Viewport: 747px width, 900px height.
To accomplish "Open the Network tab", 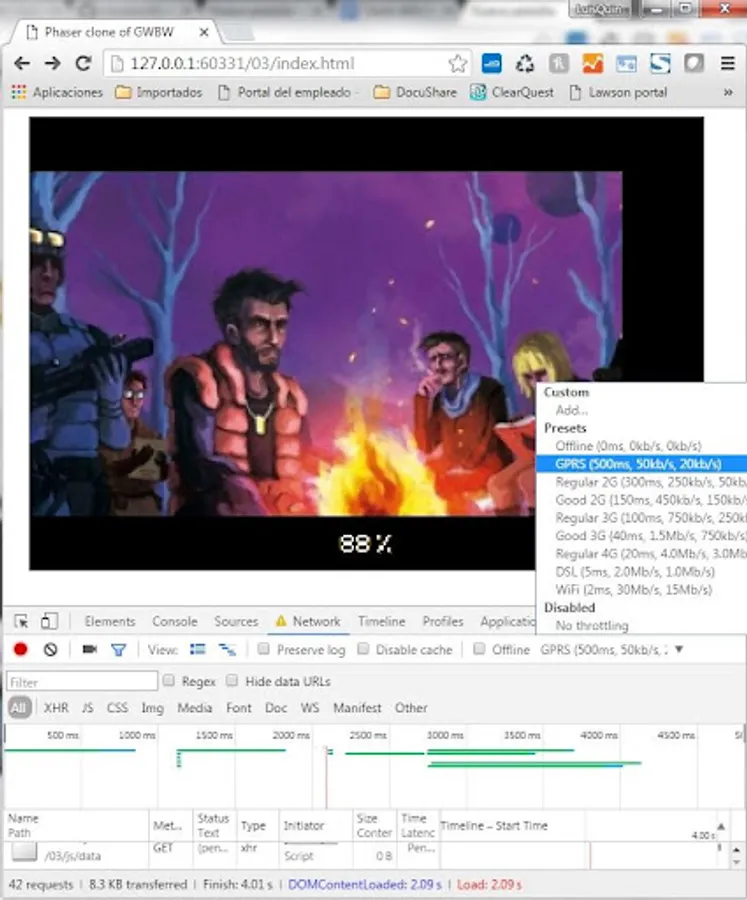I will click(x=308, y=621).
